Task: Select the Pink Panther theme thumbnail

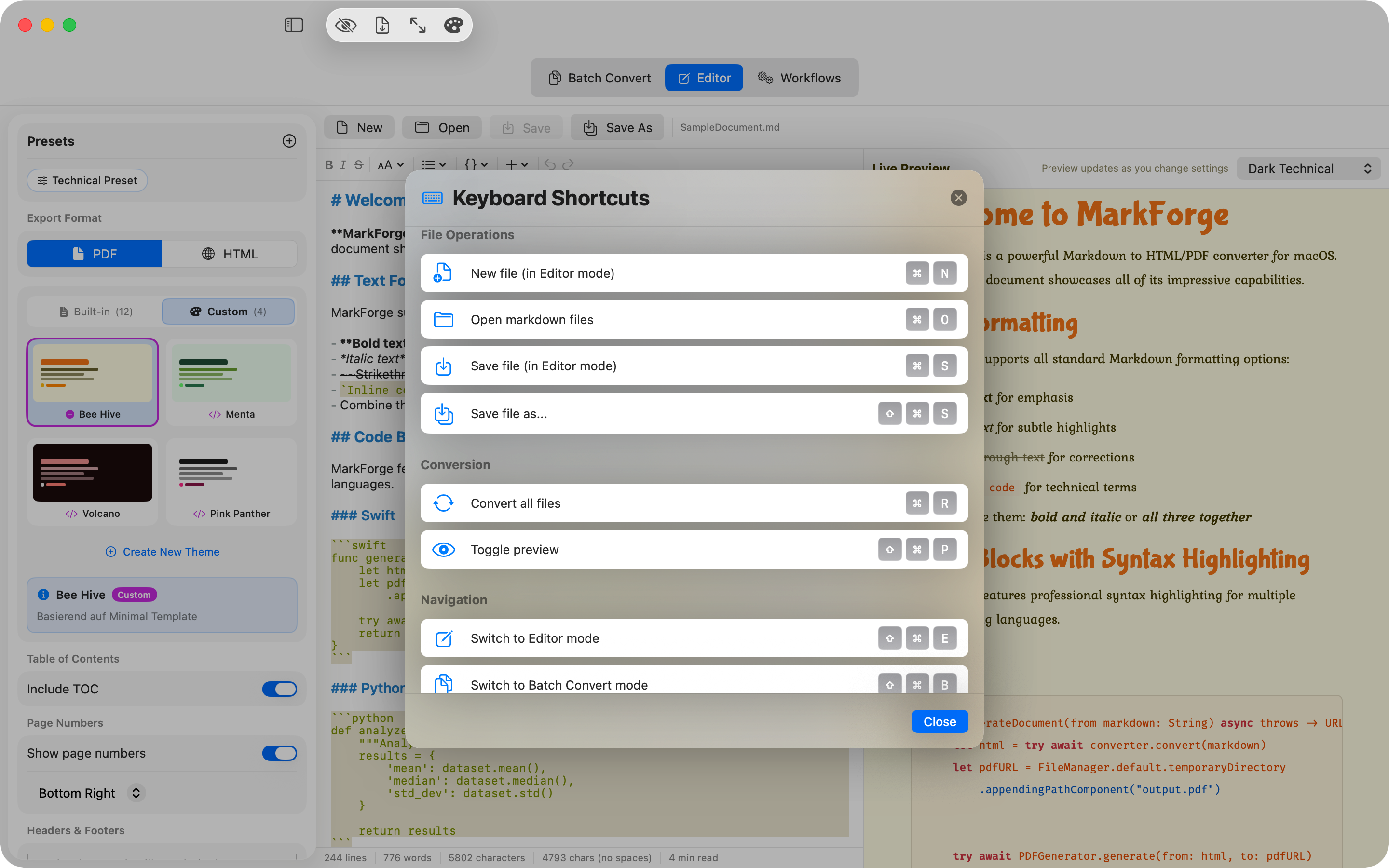Action: [231, 481]
